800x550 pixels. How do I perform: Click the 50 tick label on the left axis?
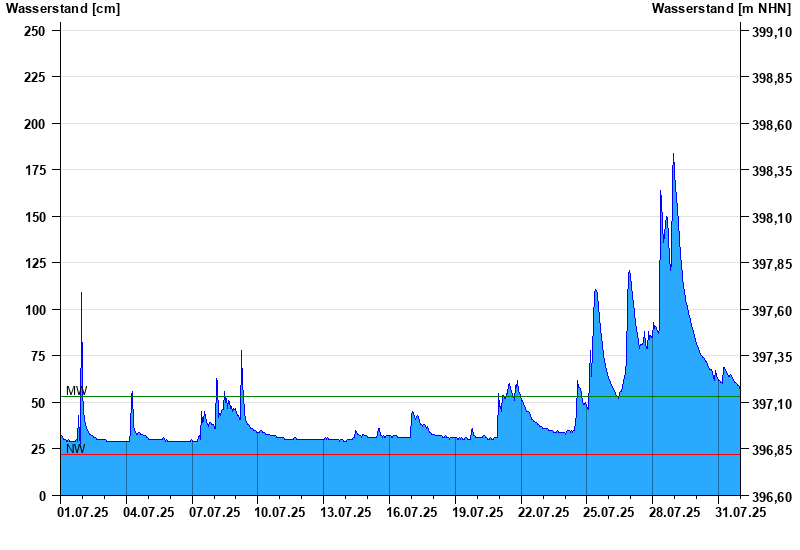[38, 403]
